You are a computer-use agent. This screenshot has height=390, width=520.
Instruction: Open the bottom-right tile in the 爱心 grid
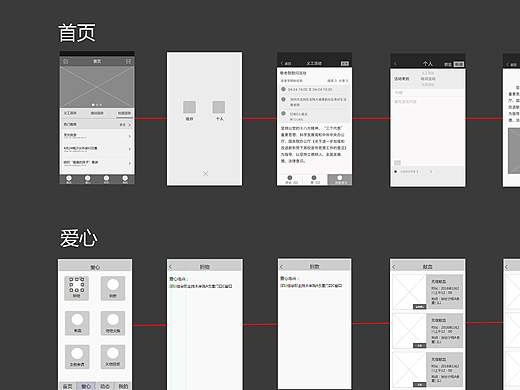pyautogui.click(x=113, y=357)
